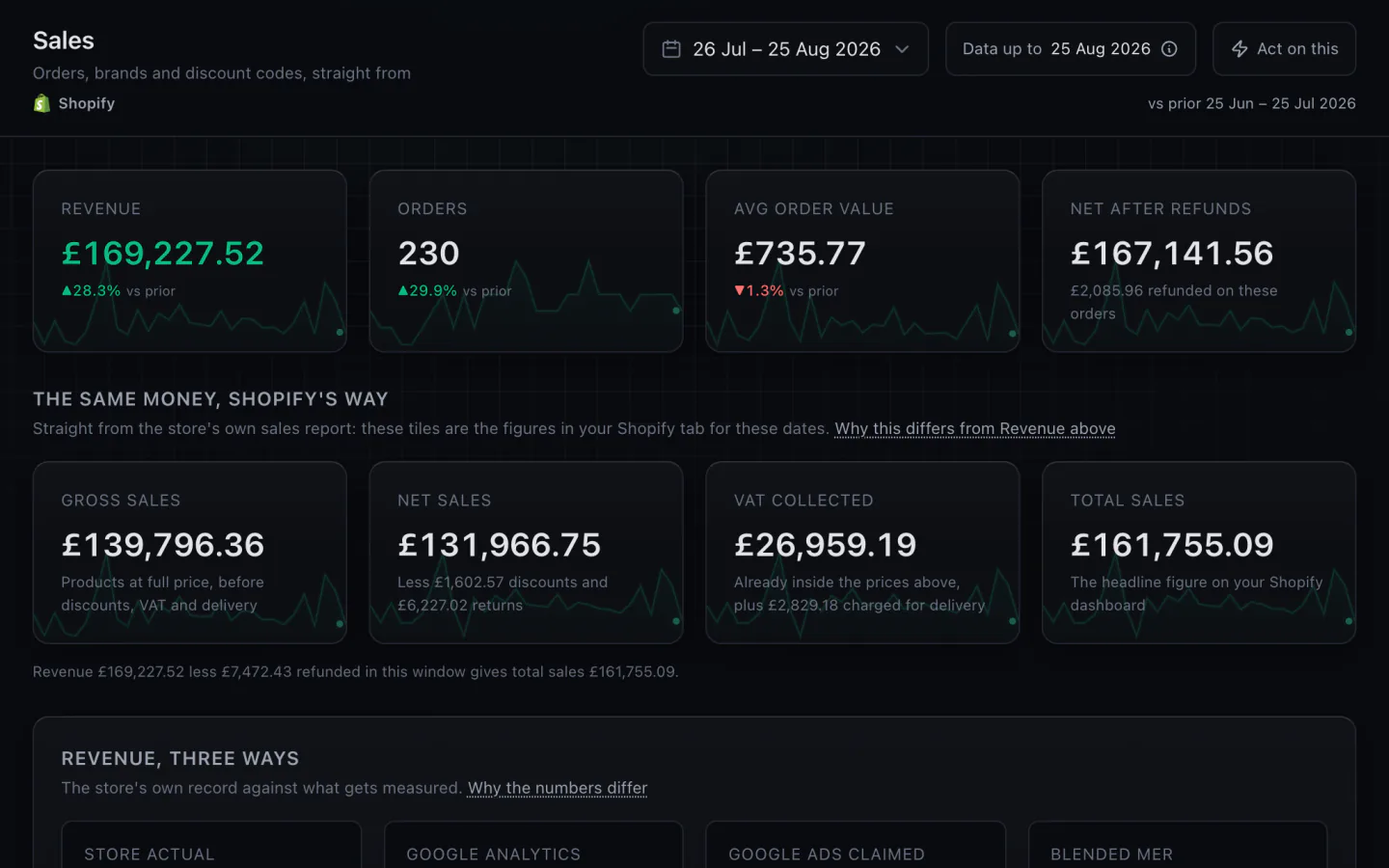
Task: Click the calendar icon in date range picker
Action: click(x=671, y=49)
